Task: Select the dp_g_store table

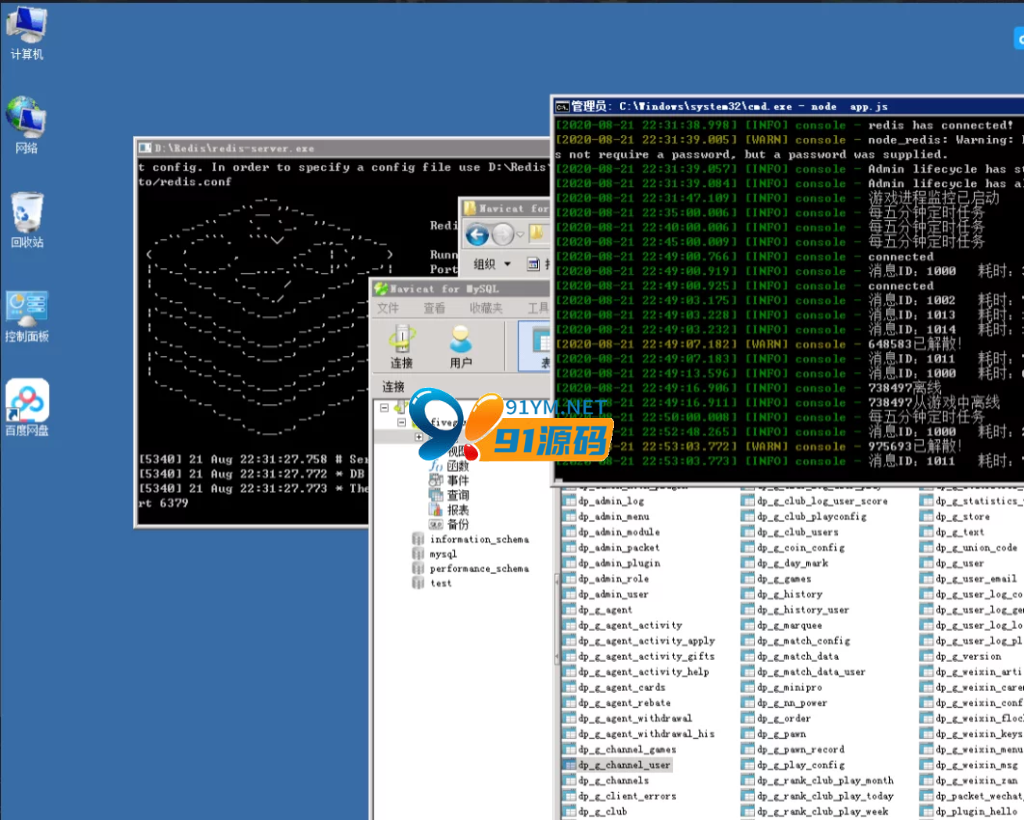Action: point(962,516)
